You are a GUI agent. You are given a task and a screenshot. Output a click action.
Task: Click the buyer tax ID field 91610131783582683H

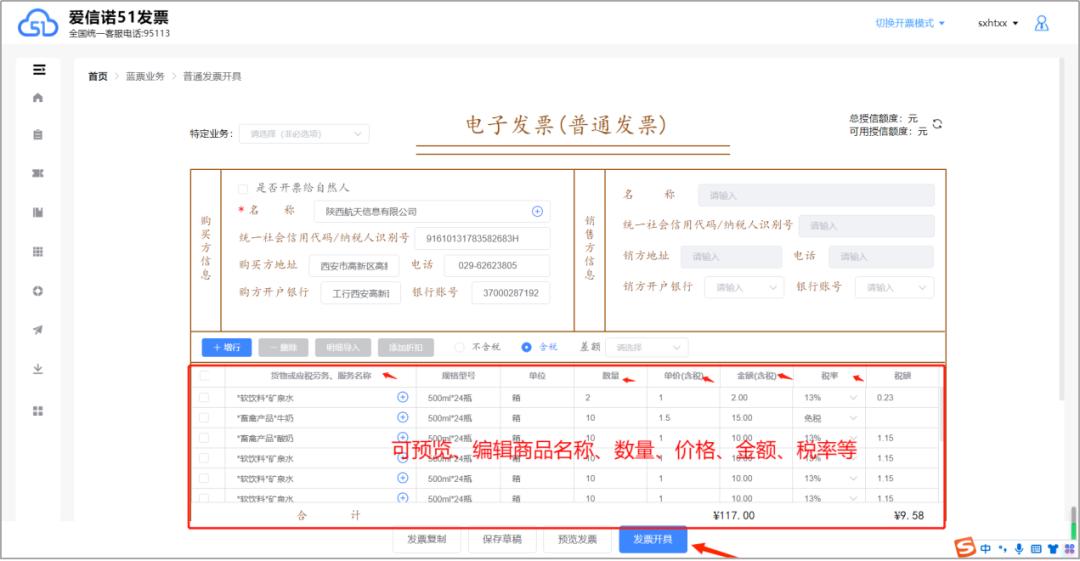[482, 238]
